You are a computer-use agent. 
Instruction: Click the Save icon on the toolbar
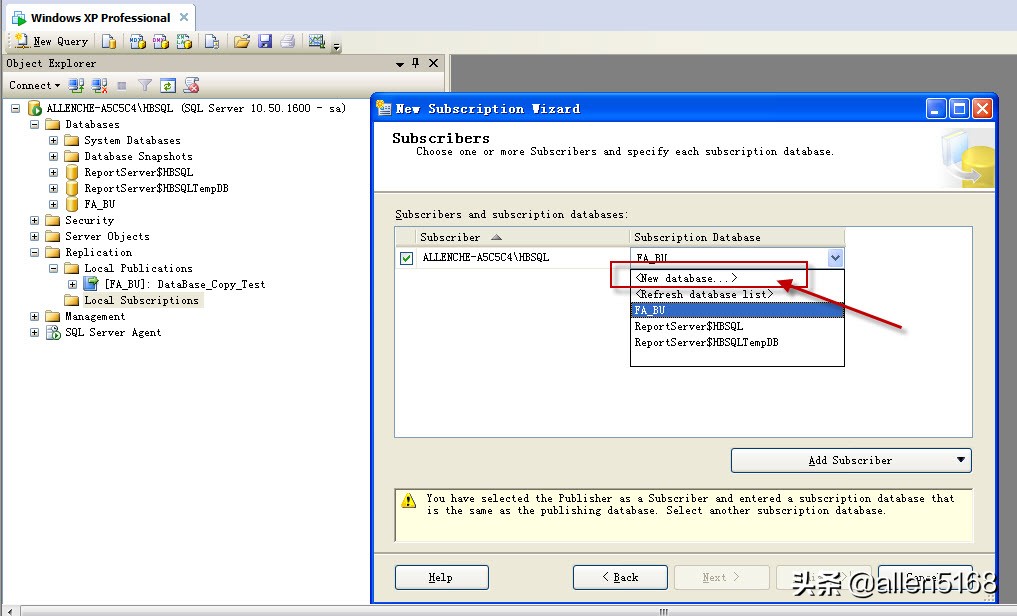click(x=266, y=42)
